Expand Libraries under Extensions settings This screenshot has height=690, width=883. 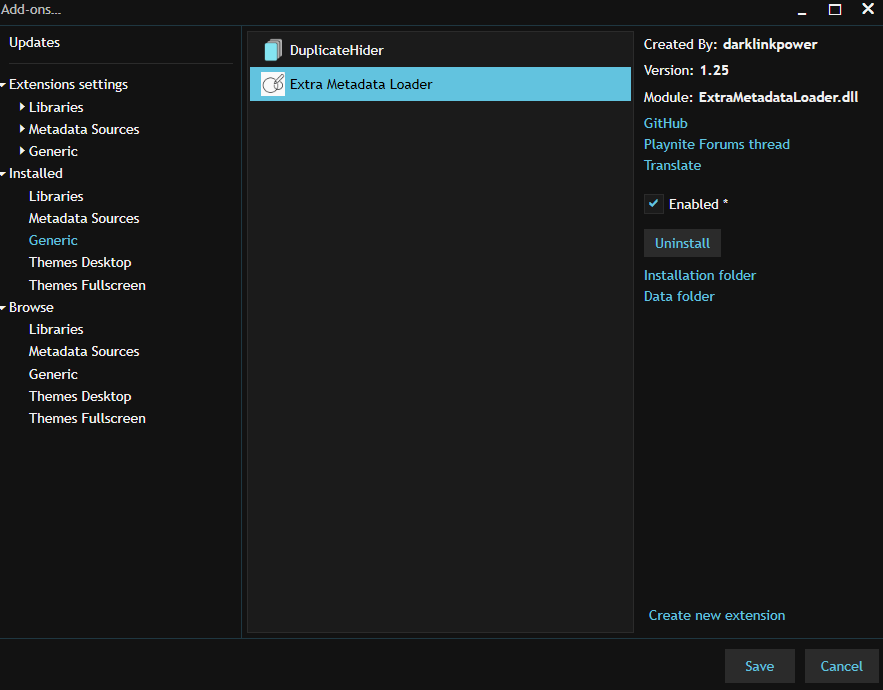pos(22,106)
